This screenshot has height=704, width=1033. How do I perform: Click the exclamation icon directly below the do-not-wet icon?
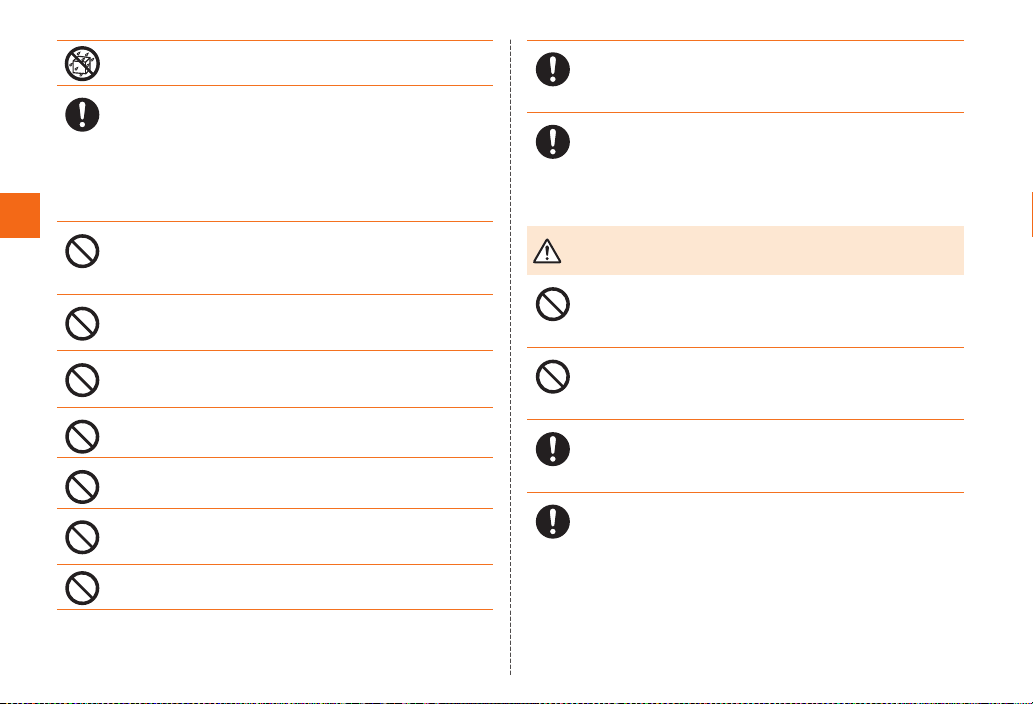tap(82, 115)
